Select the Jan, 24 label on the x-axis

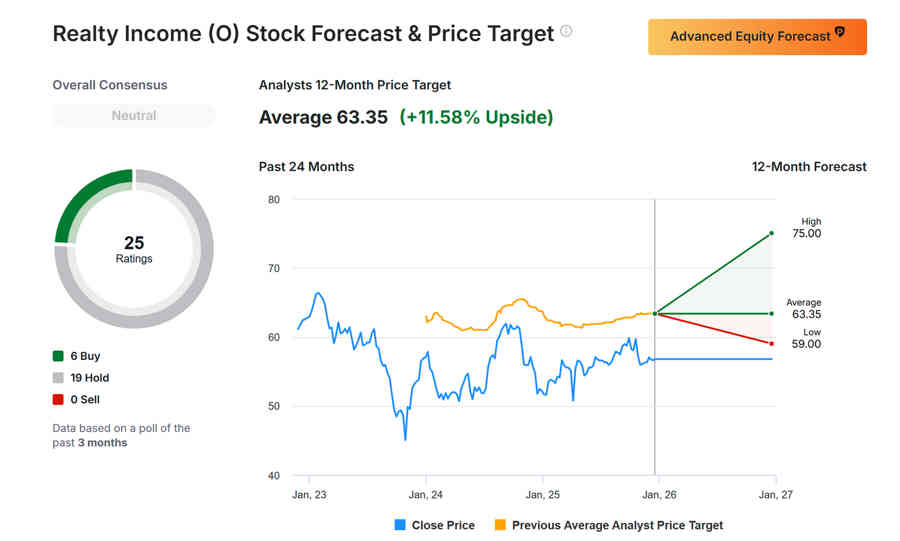[x=426, y=494]
